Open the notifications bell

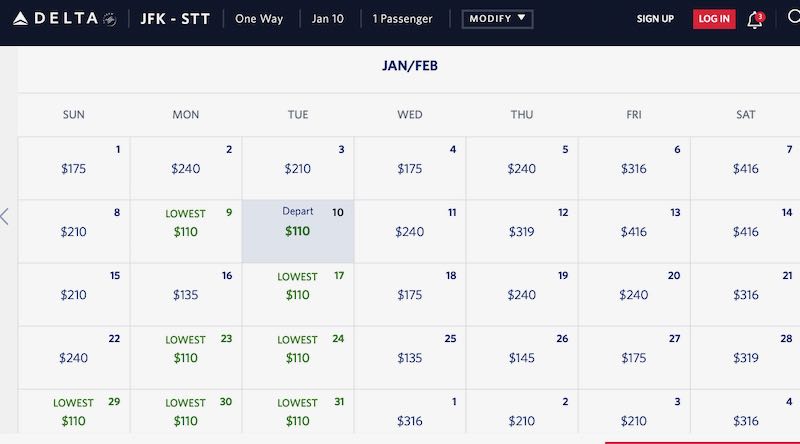[755, 19]
